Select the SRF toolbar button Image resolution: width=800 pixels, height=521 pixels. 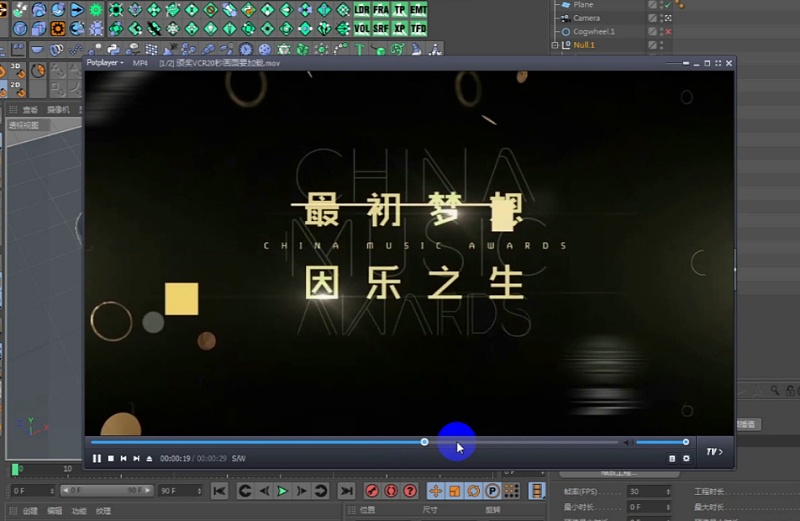(381, 28)
